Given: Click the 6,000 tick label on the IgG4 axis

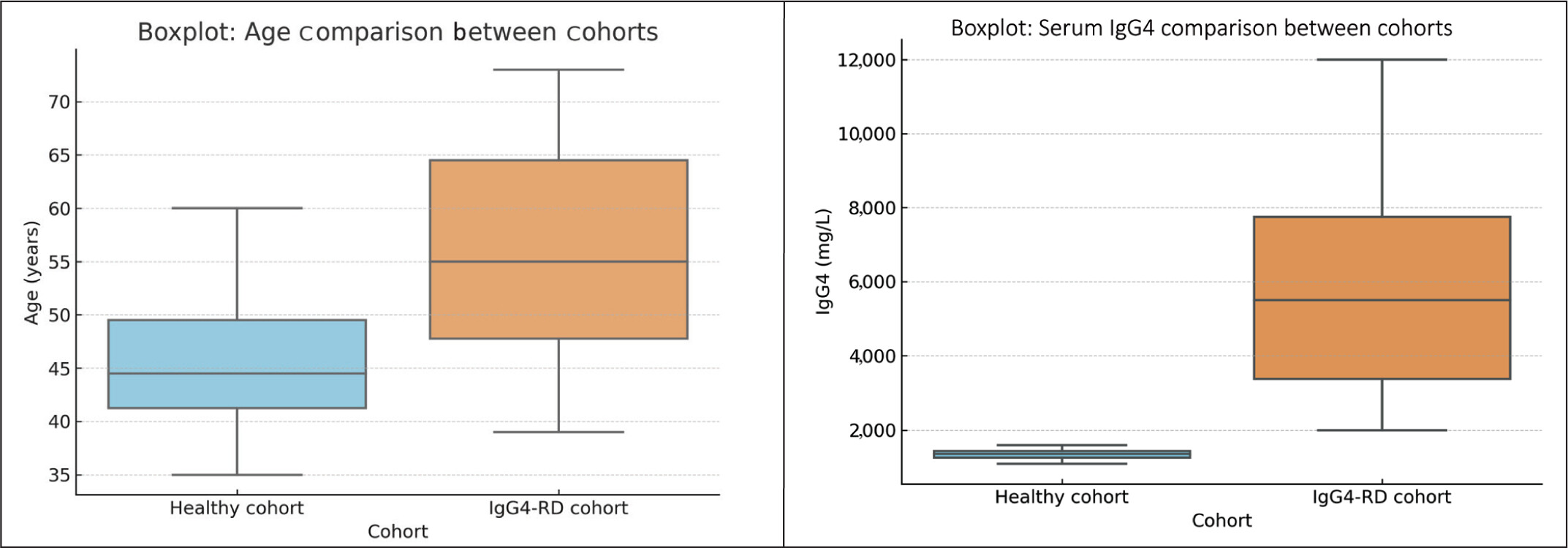Looking at the screenshot, I should (x=871, y=282).
